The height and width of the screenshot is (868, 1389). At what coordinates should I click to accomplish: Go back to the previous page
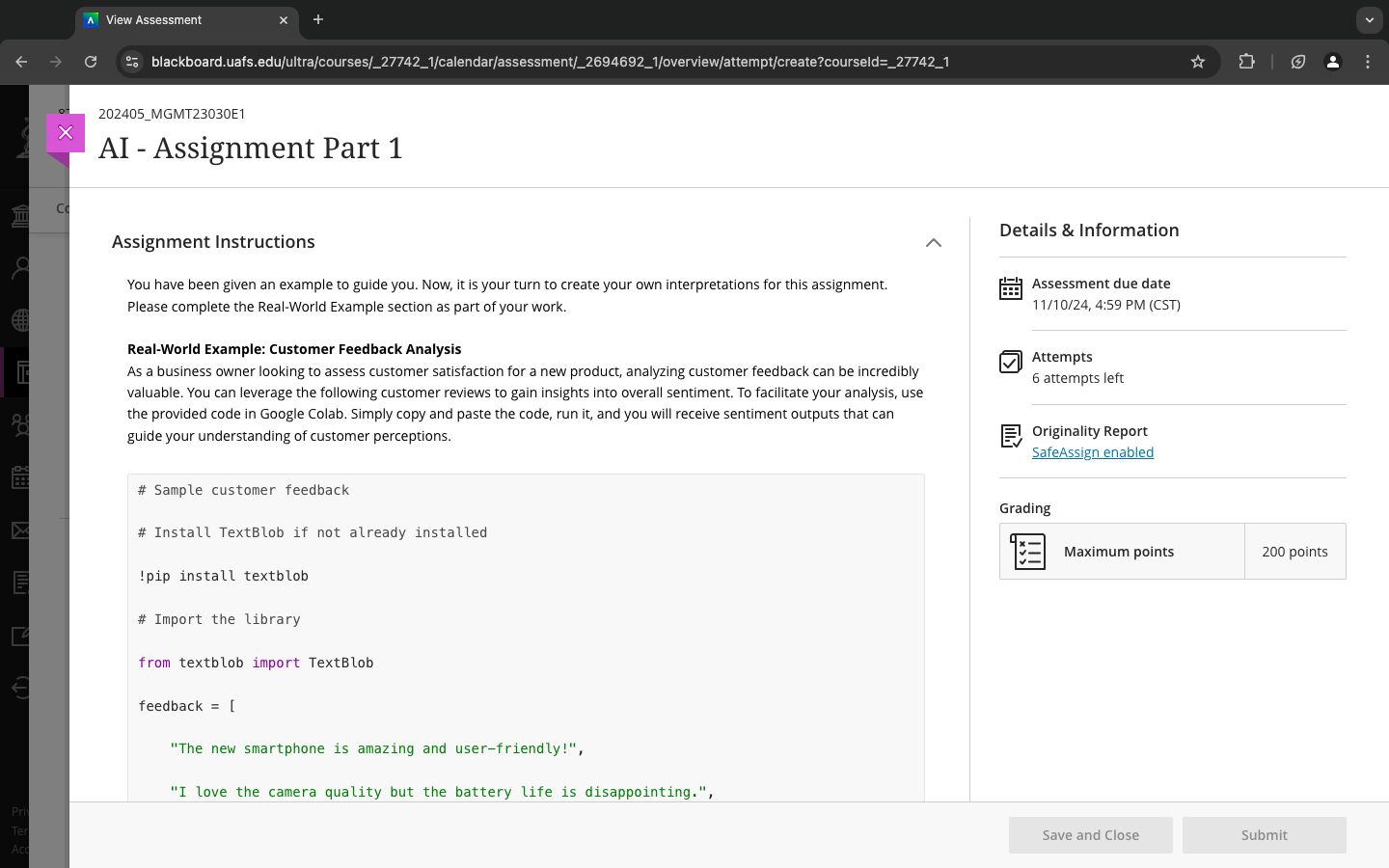pos(21,62)
